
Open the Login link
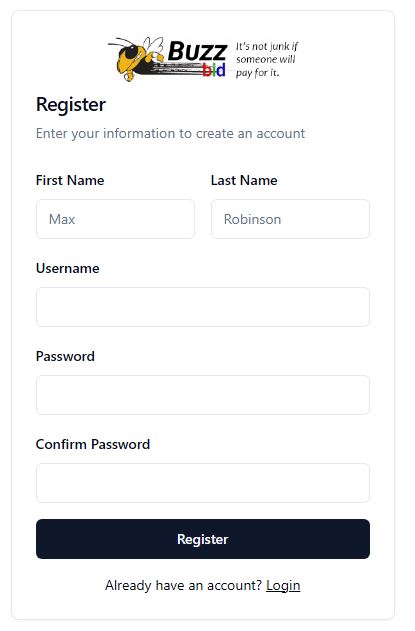pyautogui.click(x=283, y=585)
